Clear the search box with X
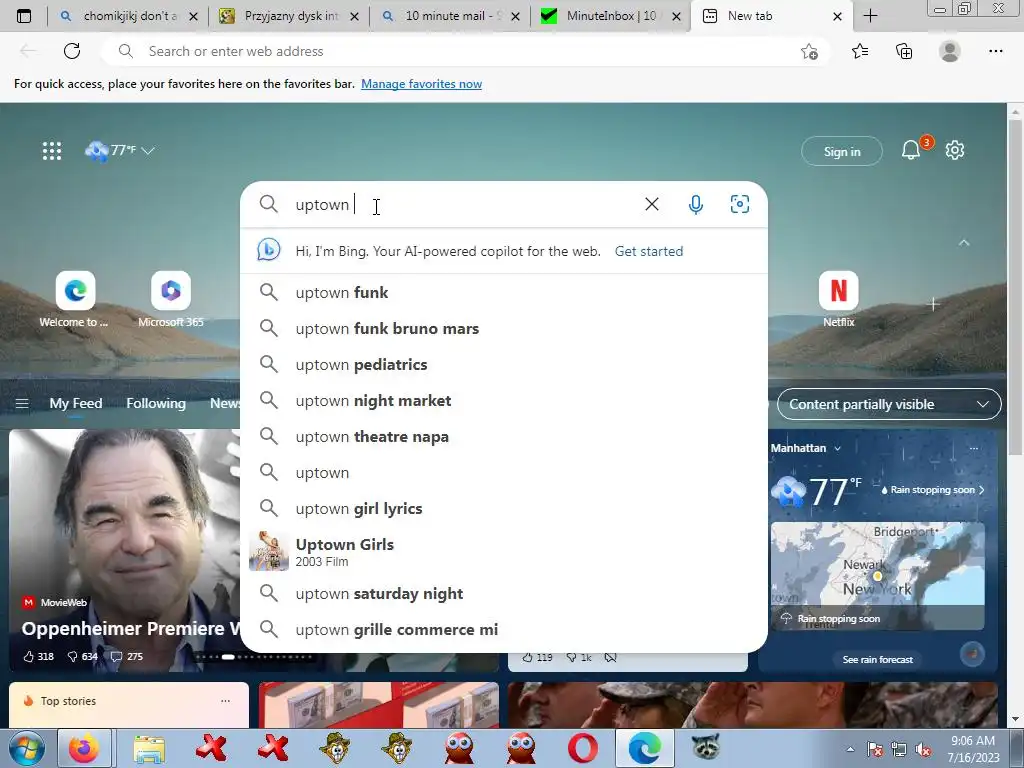The image size is (1024, 768). 651,204
